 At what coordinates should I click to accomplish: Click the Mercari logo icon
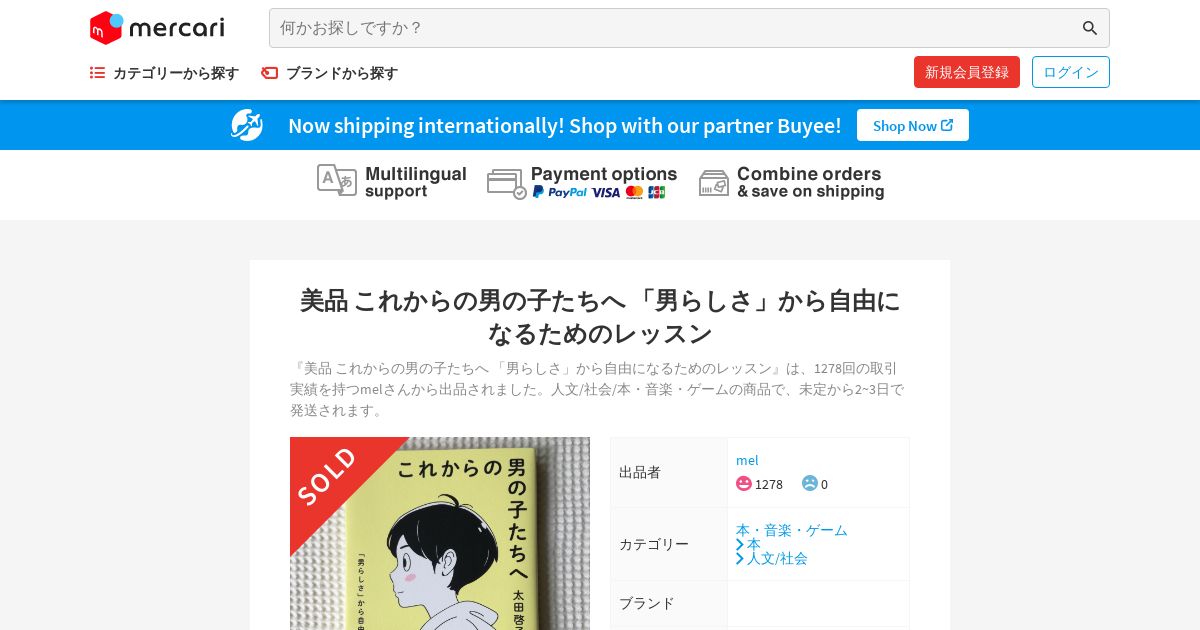pyautogui.click(x=106, y=28)
